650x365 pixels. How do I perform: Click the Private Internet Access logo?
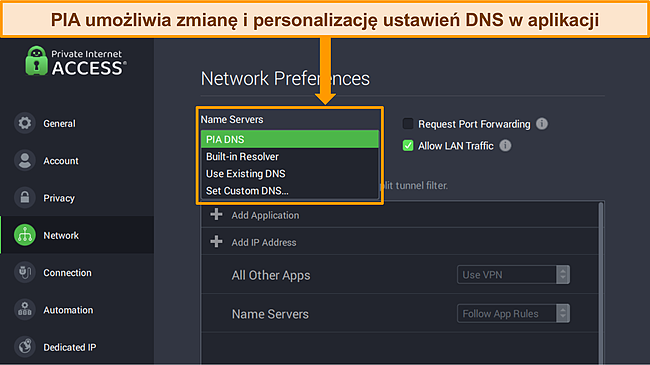(x=76, y=61)
